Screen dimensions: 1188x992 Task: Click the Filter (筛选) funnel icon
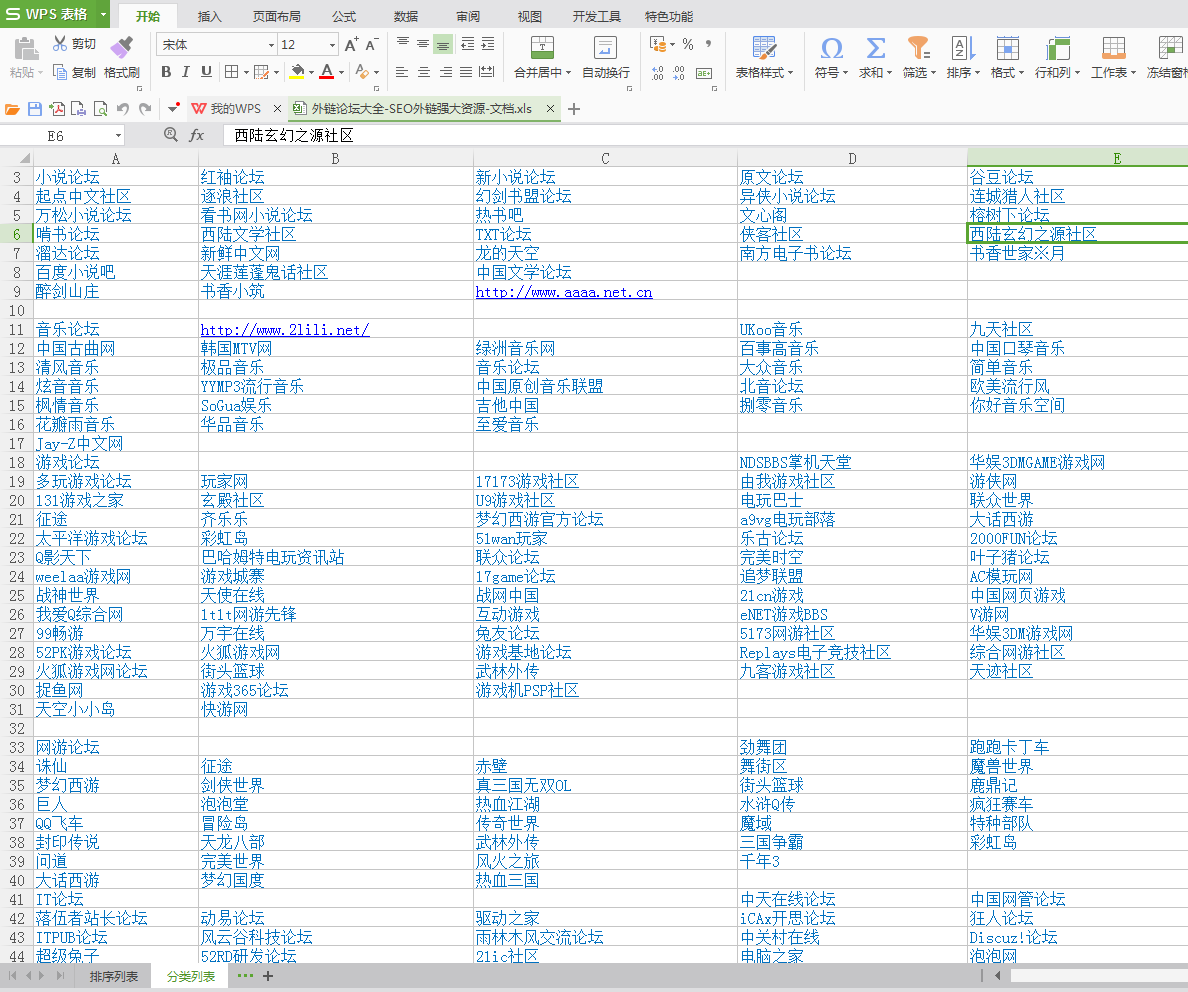coord(918,49)
